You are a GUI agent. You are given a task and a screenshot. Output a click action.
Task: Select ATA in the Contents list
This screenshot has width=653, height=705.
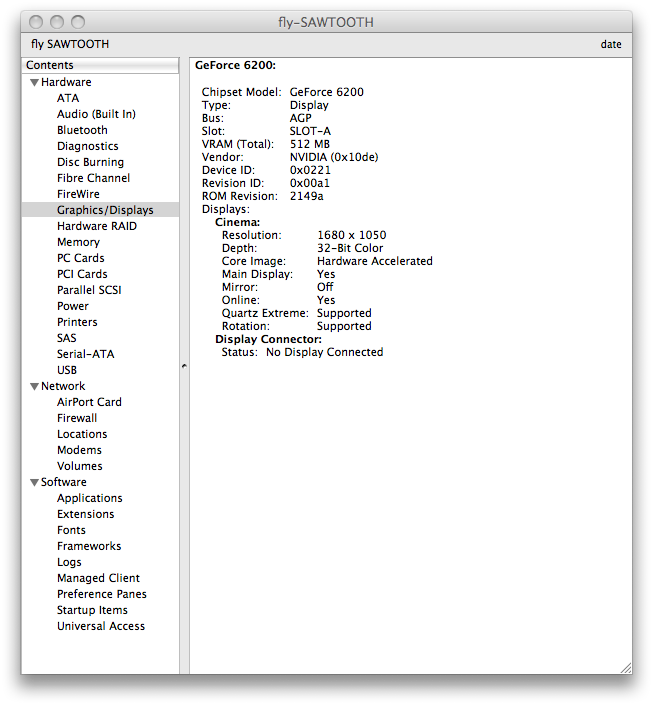pyautogui.click(x=68, y=98)
